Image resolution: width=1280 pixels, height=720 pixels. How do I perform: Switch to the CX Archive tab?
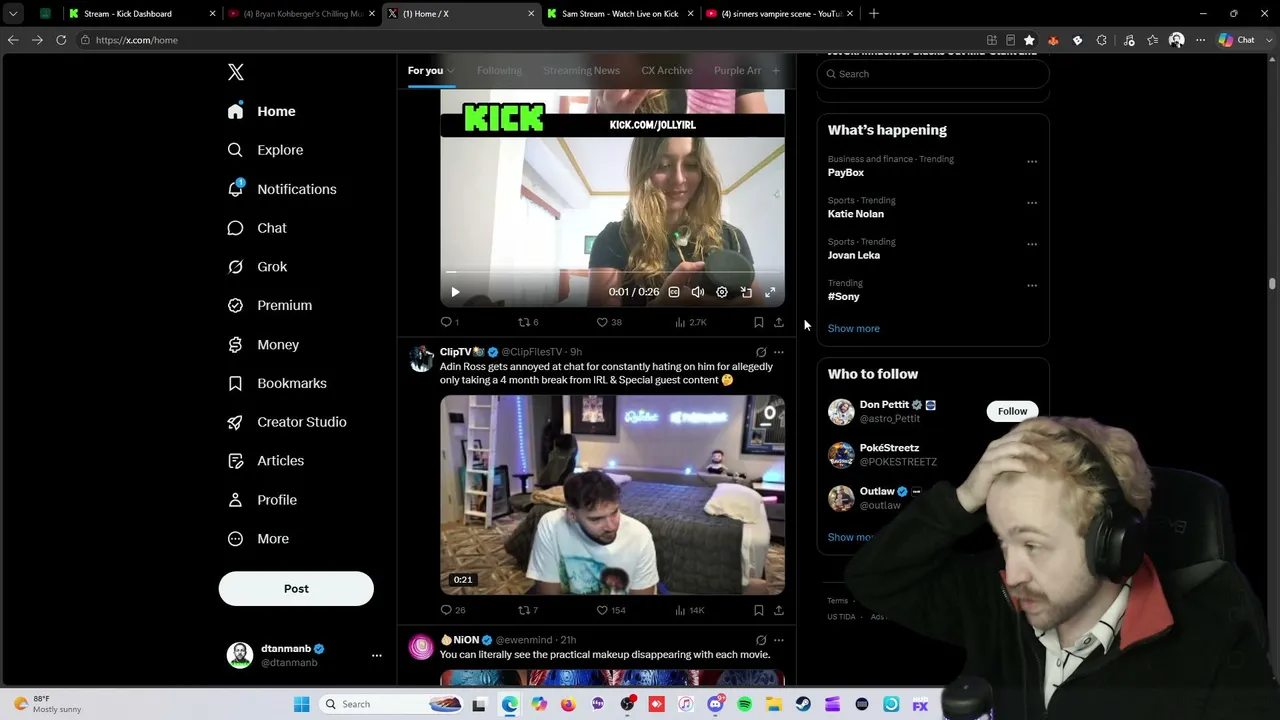coord(667,70)
